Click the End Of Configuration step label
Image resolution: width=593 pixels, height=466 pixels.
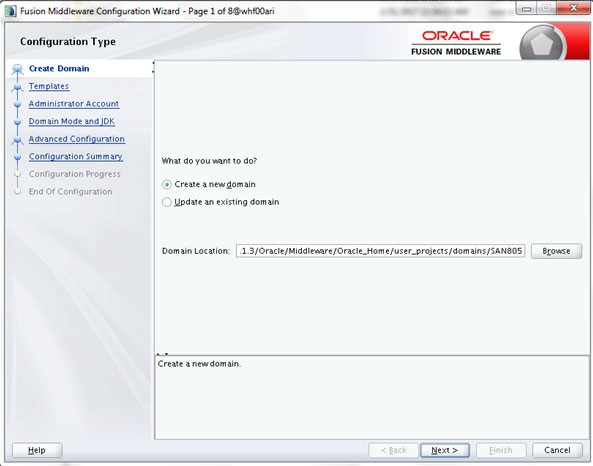[x=70, y=192]
